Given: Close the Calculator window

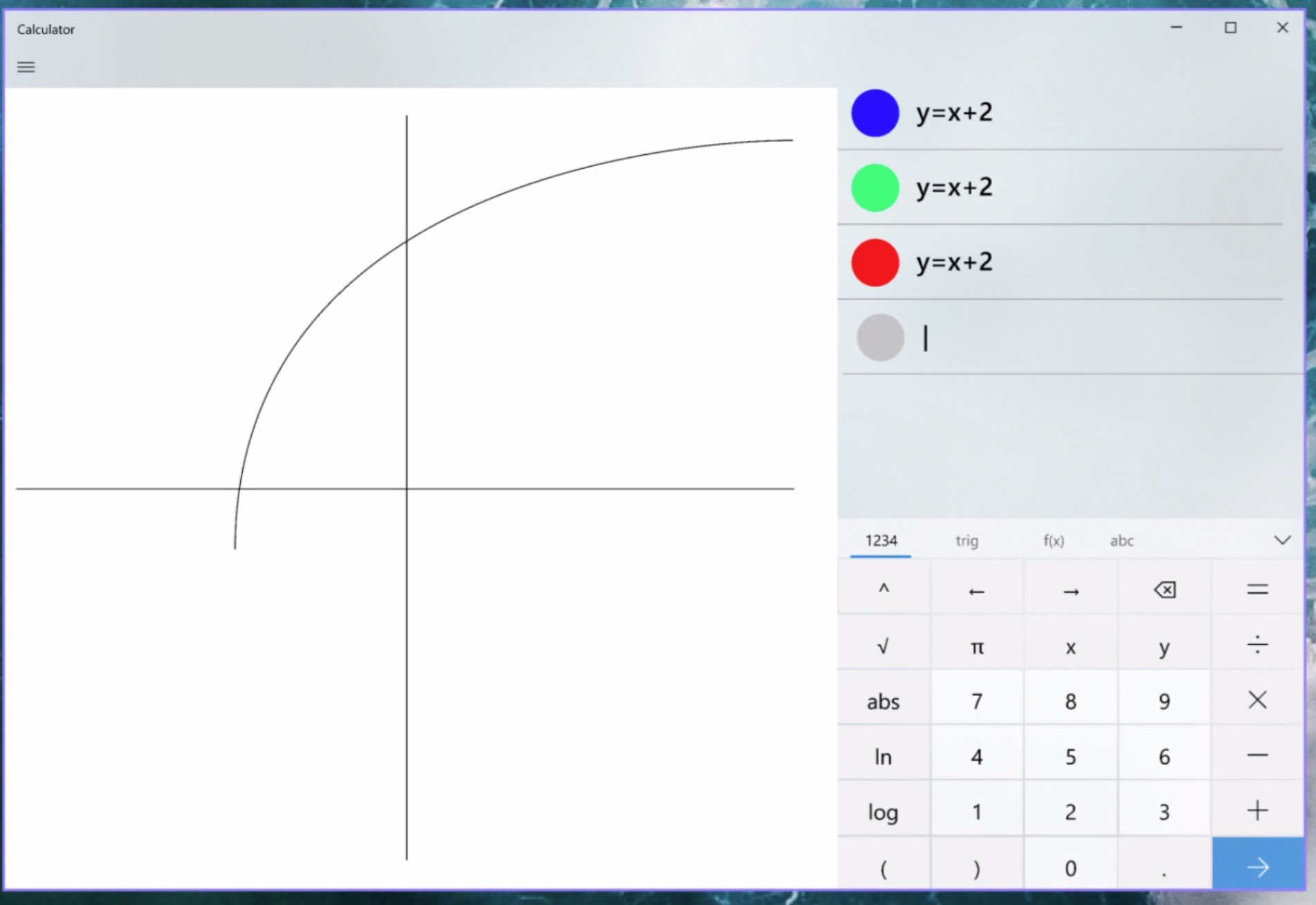Looking at the screenshot, I should pos(1282,28).
